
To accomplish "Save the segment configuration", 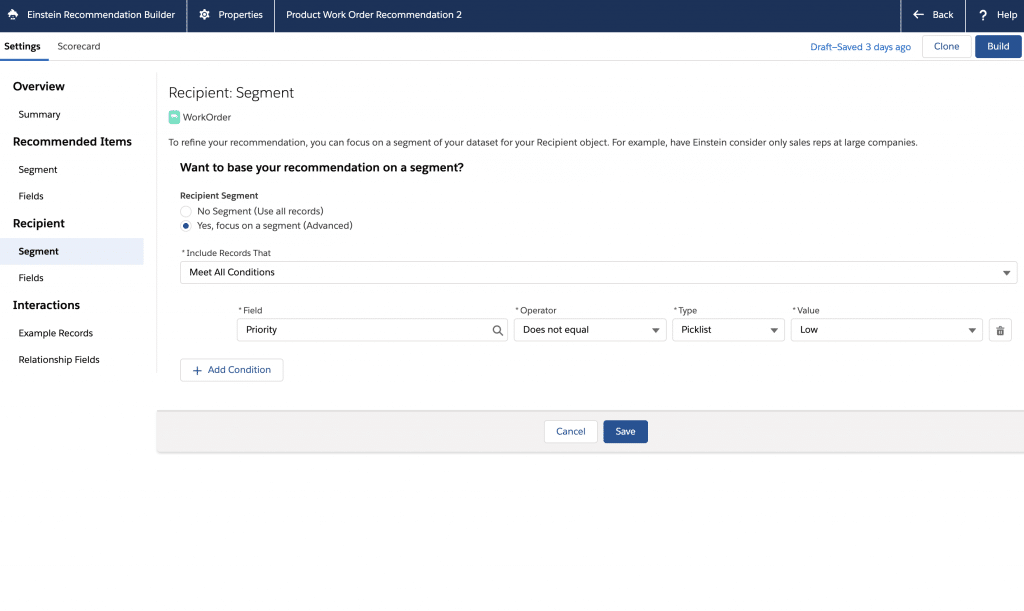I will click(625, 431).
